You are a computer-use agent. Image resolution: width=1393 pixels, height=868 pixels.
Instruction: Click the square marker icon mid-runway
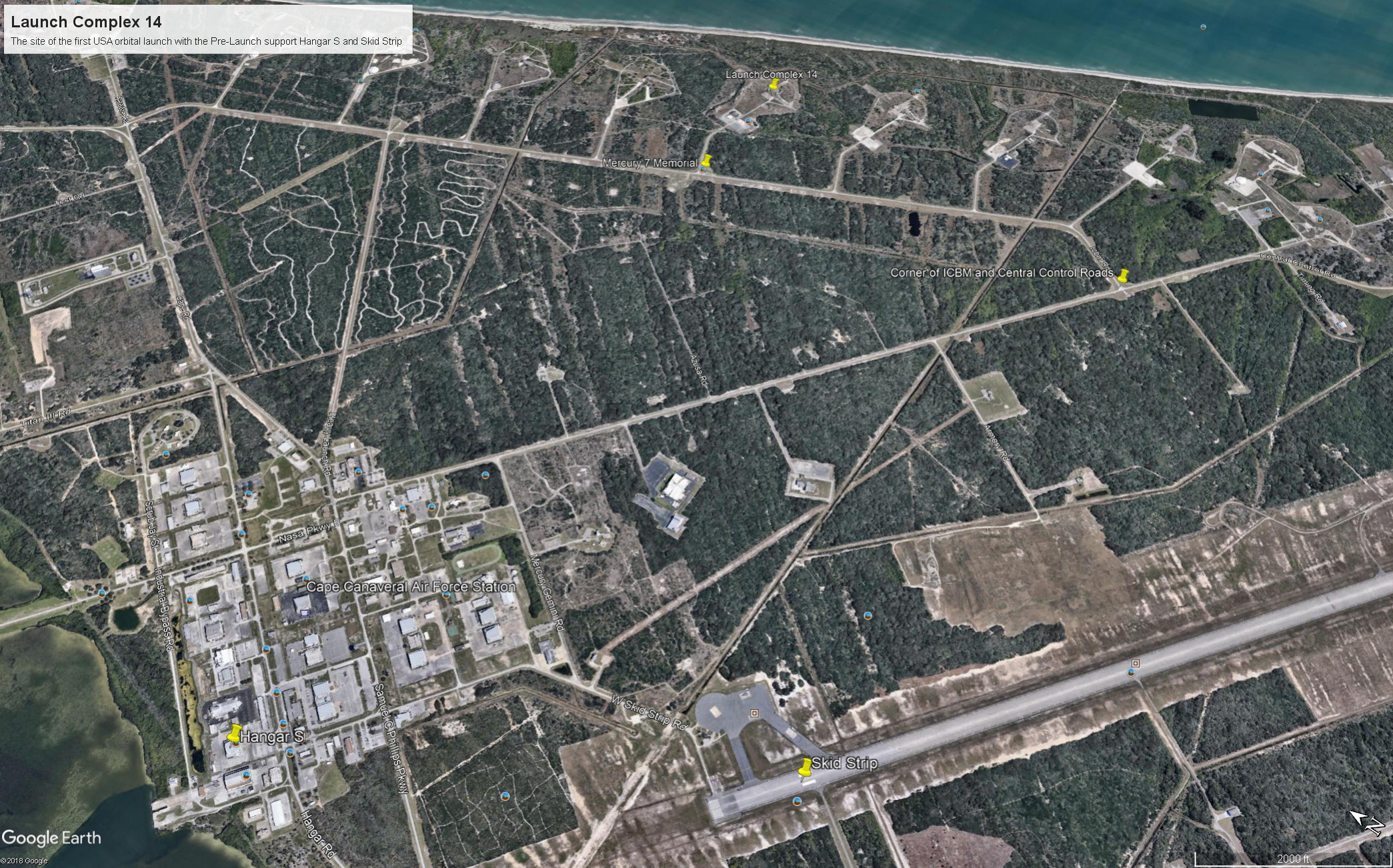pos(1136,663)
